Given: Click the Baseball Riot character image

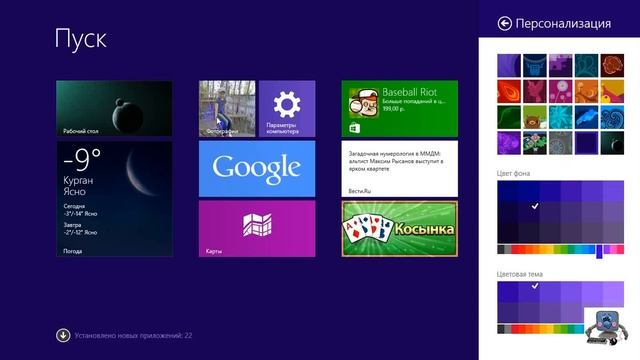Looking at the screenshot, I should pyautogui.click(x=363, y=103).
